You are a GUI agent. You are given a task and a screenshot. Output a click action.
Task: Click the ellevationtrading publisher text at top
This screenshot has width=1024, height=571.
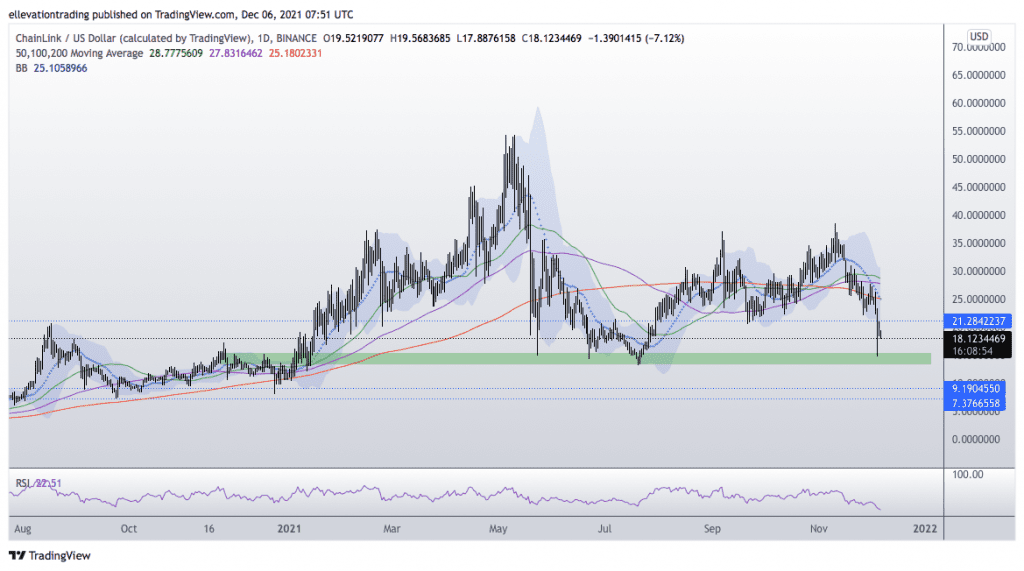(x=48, y=14)
